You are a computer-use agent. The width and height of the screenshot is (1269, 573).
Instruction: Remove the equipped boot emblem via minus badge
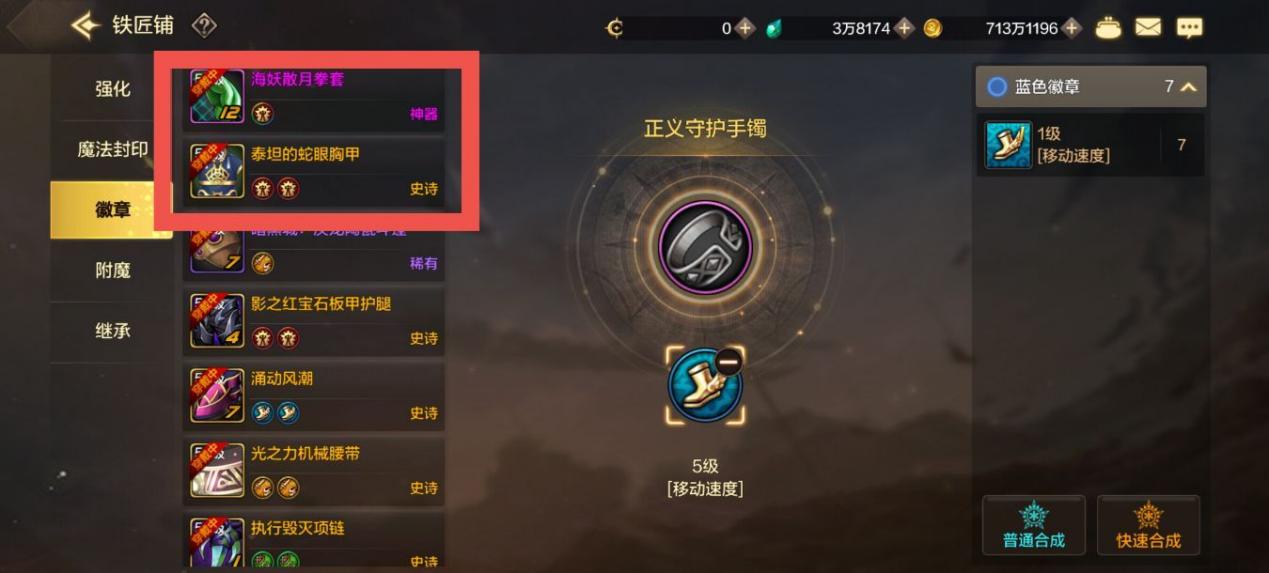click(729, 363)
